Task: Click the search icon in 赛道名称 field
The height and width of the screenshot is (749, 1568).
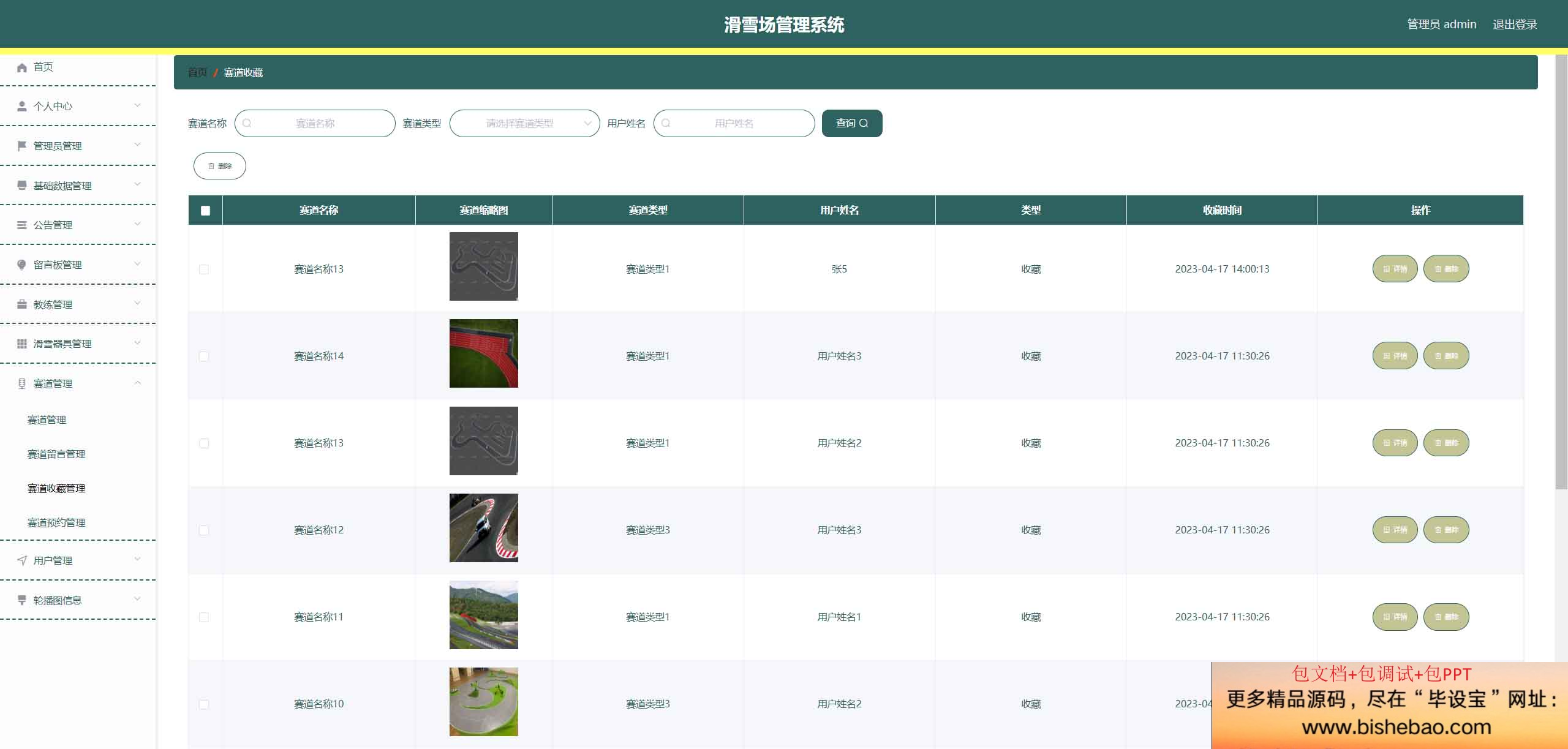Action: tap(247, 123)
